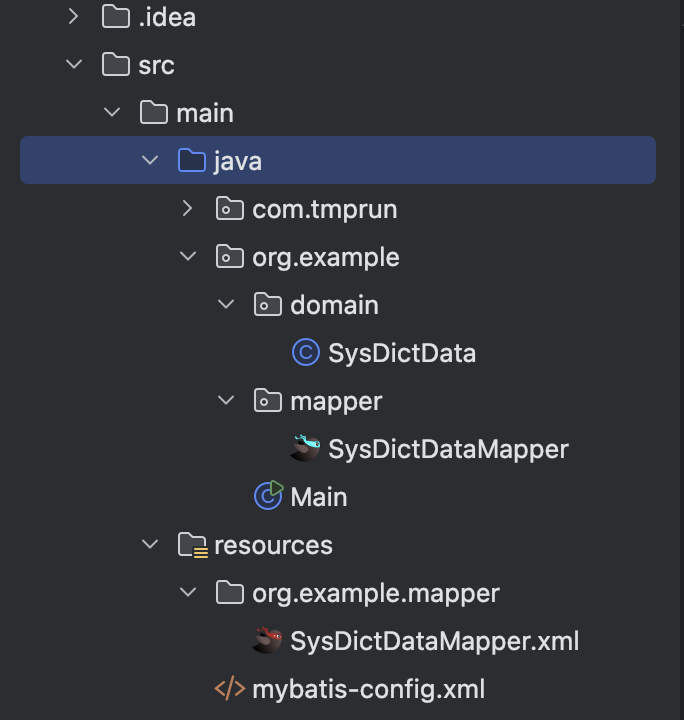Click the main folder icon
The image size is (684, 720).
pos(154,112)
